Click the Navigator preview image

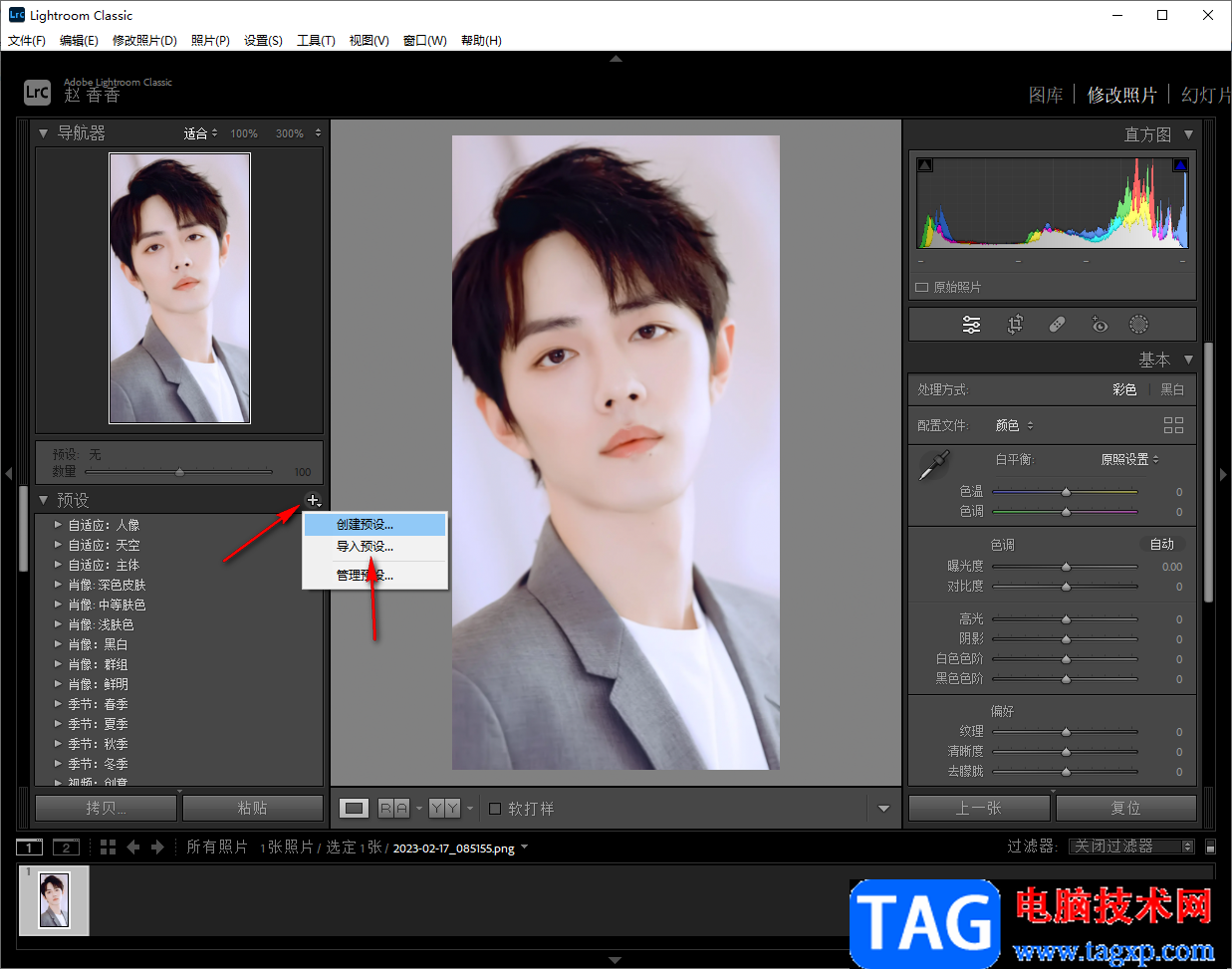179,288
